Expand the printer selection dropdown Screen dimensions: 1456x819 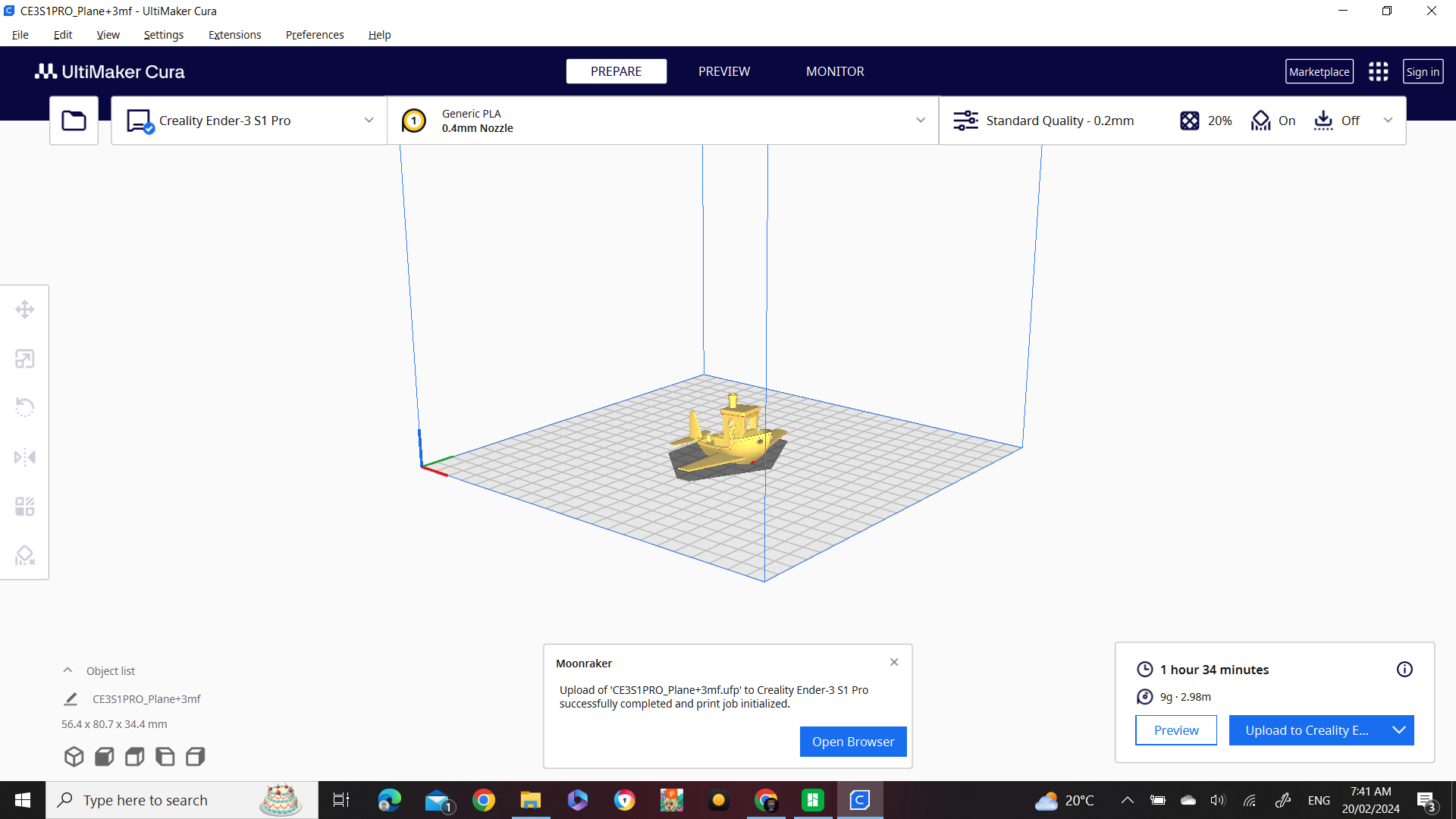coord(369,121)
